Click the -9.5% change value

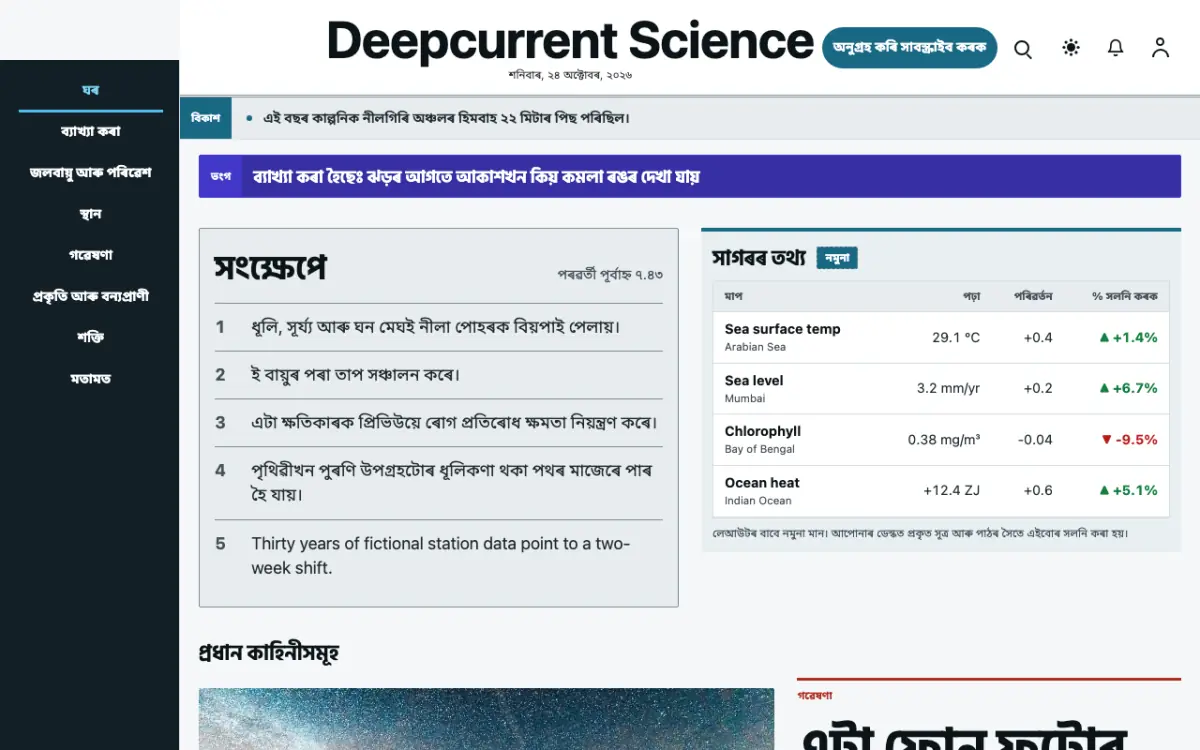tap(1129, 439)
